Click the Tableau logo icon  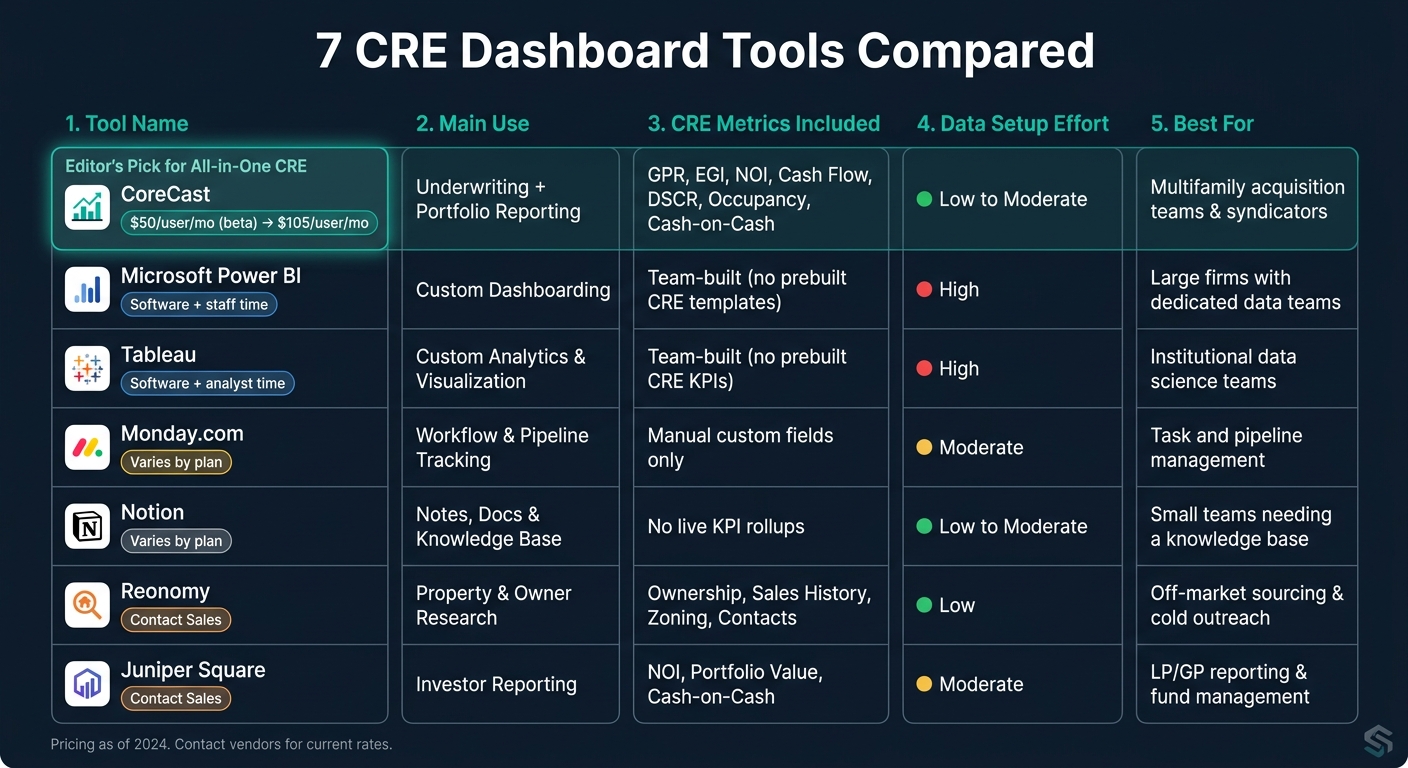[x=87, y=369]
